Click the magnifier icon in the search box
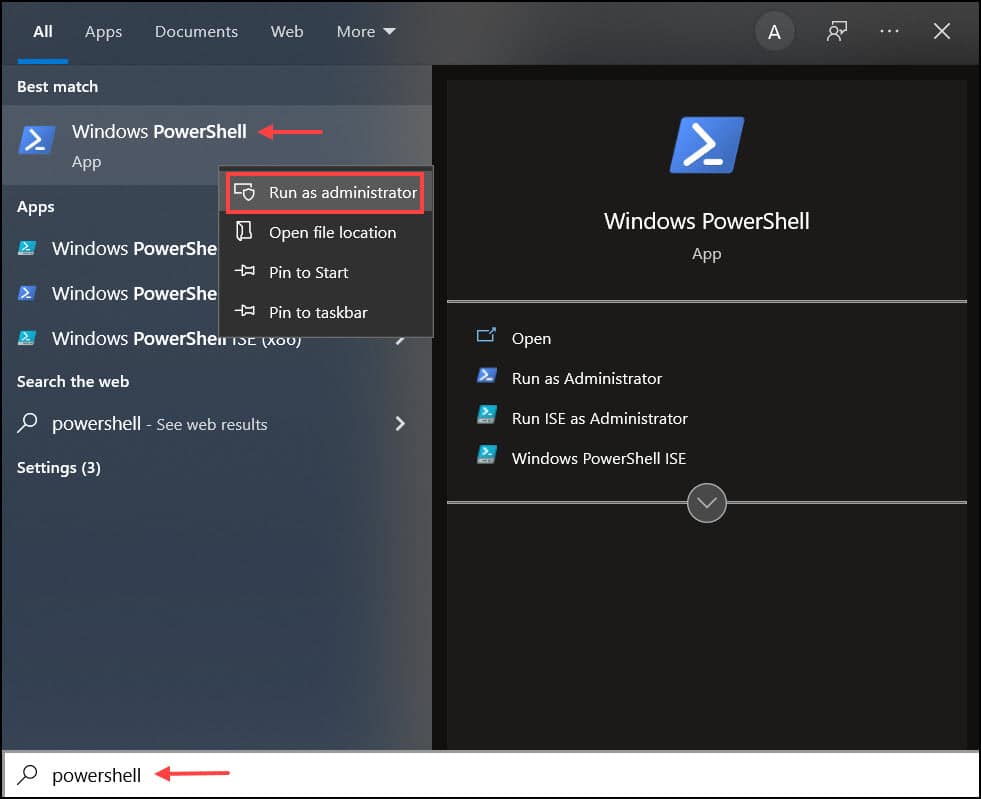Image resolution: width=981 pixels, height=799 pixels. pyautogui.click(x=27, y=775)
